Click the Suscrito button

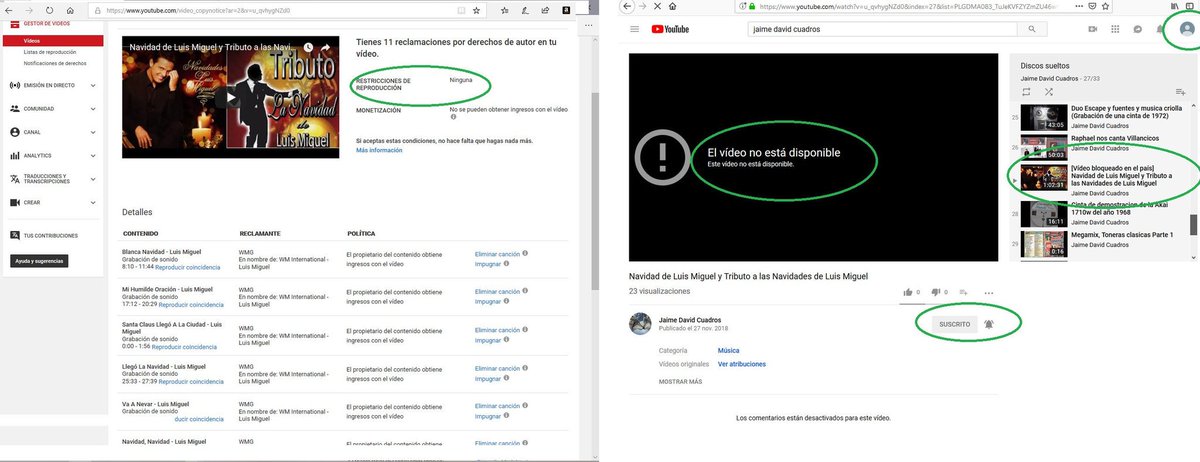954,324
